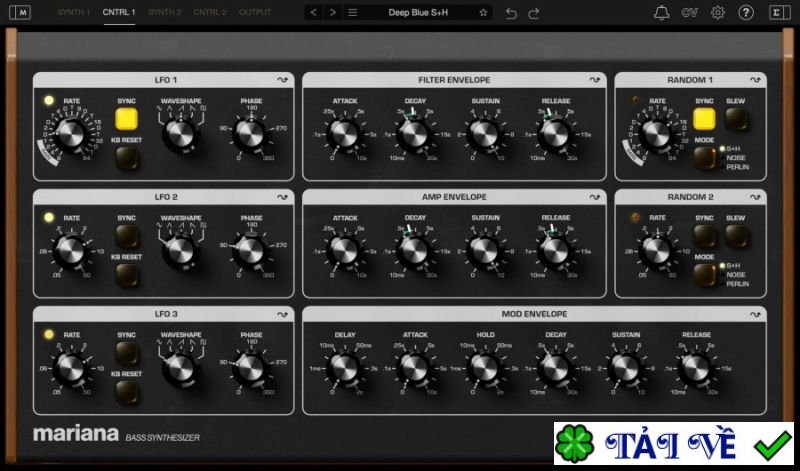
Task: Favorite the preset with the star icon
Action: (x=483, y=13)
